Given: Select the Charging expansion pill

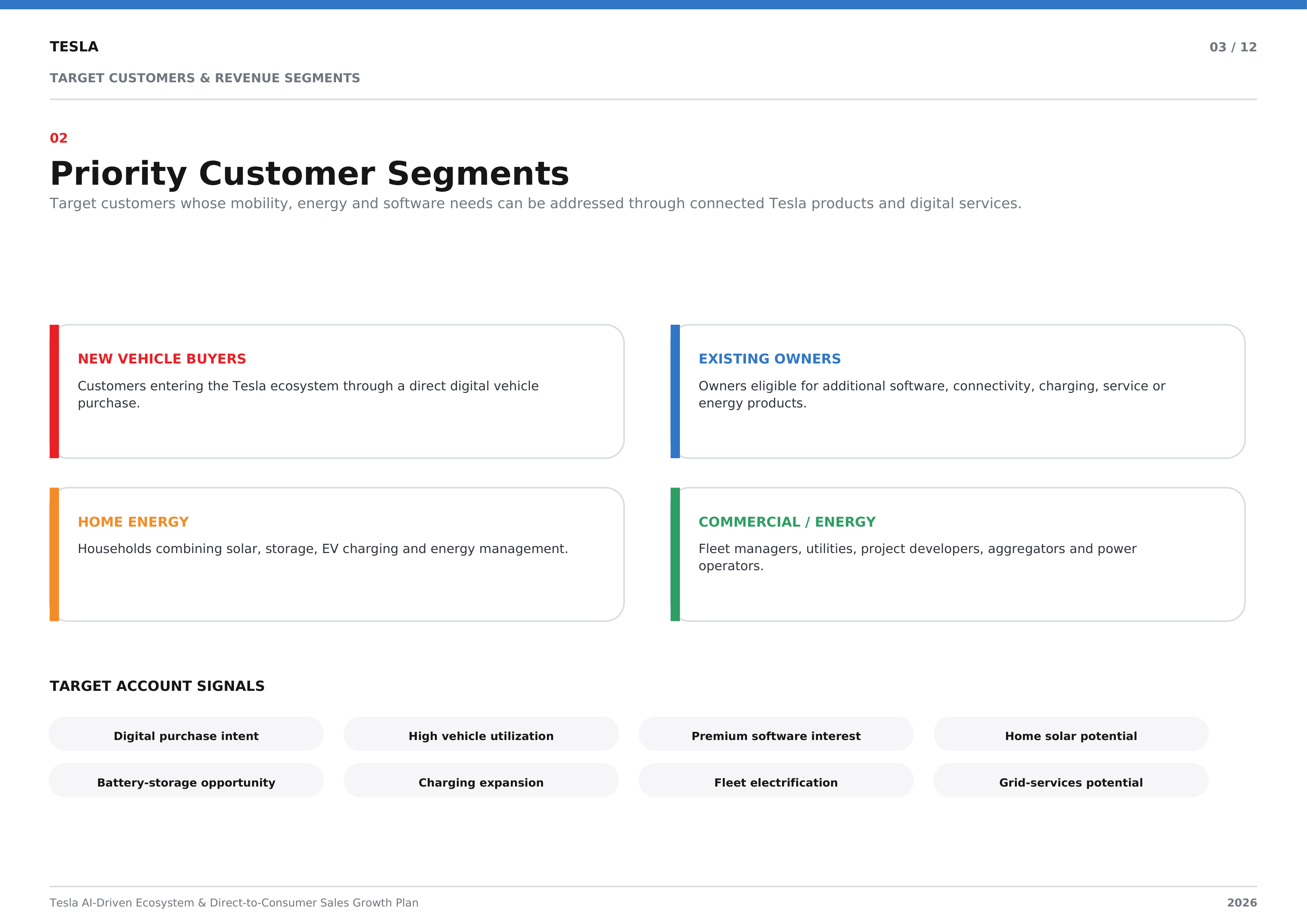Looking at the screenshot, I should click(x=481, y=781).
